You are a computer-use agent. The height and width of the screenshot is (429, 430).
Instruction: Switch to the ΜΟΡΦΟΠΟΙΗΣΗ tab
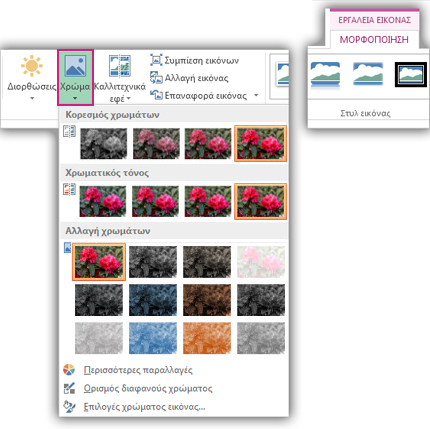click(x=374, y=39)
